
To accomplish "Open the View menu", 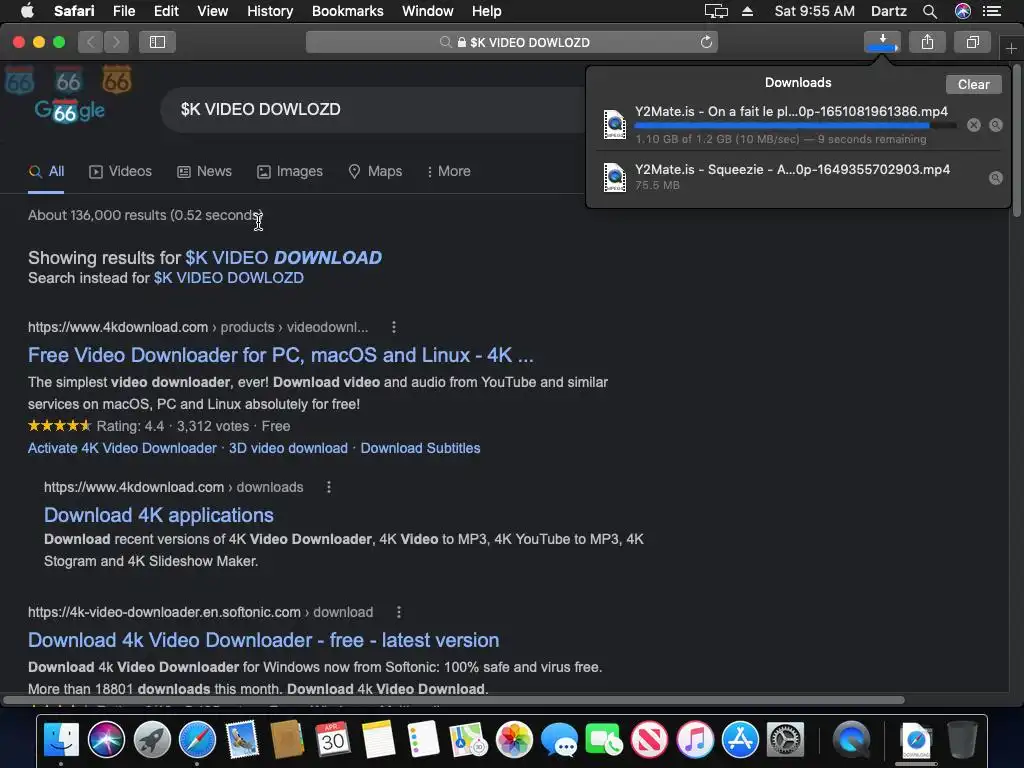I will click(213, 11).
